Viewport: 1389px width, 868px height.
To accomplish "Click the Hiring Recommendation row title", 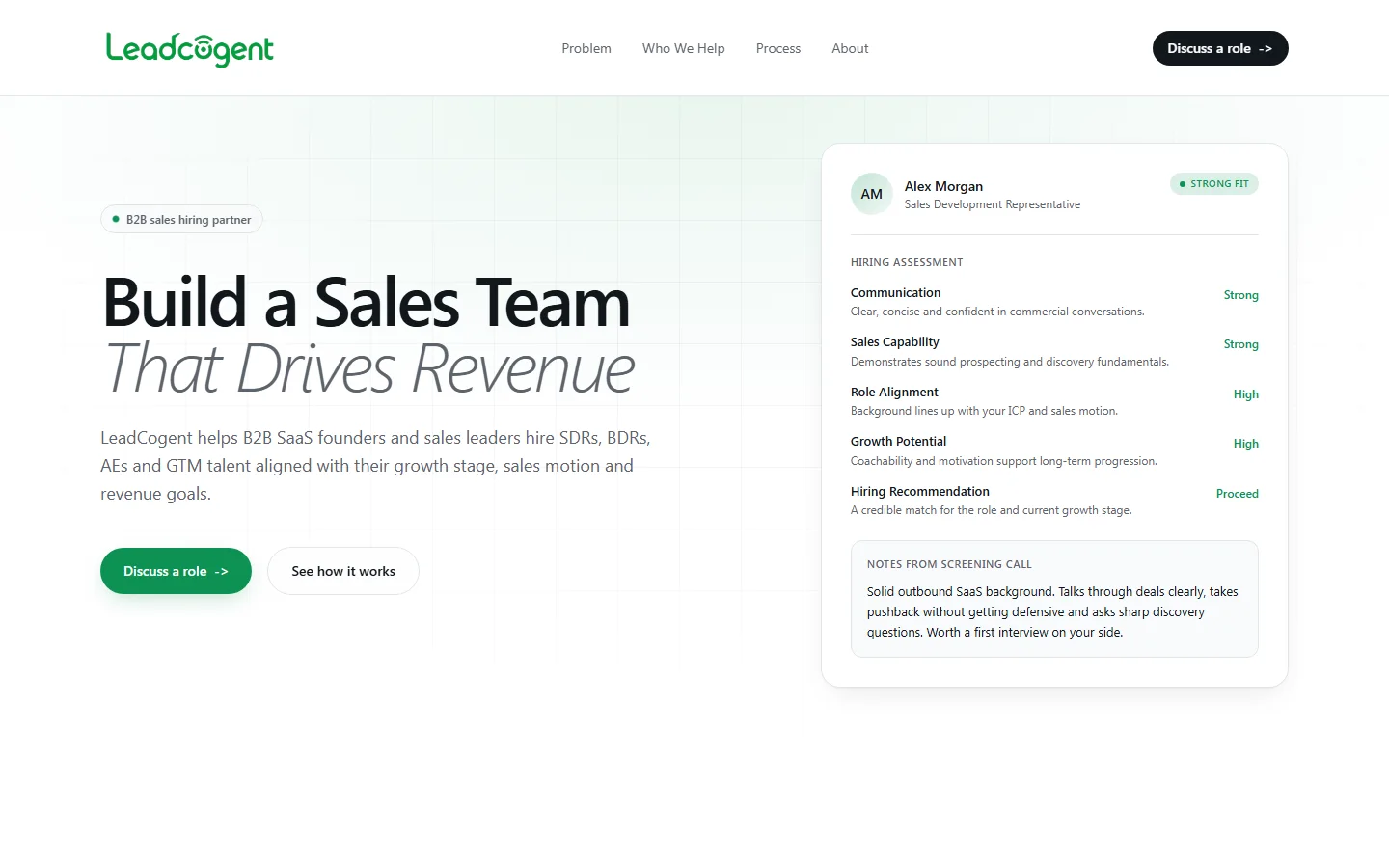I will click(920, 491).
